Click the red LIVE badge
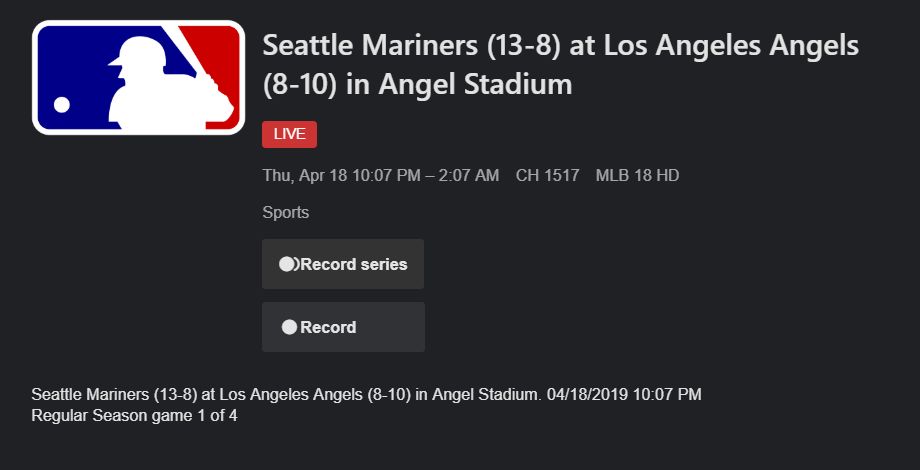Image resolution: width=920 pixels, height=470 pixels. [x=289, y=135]
